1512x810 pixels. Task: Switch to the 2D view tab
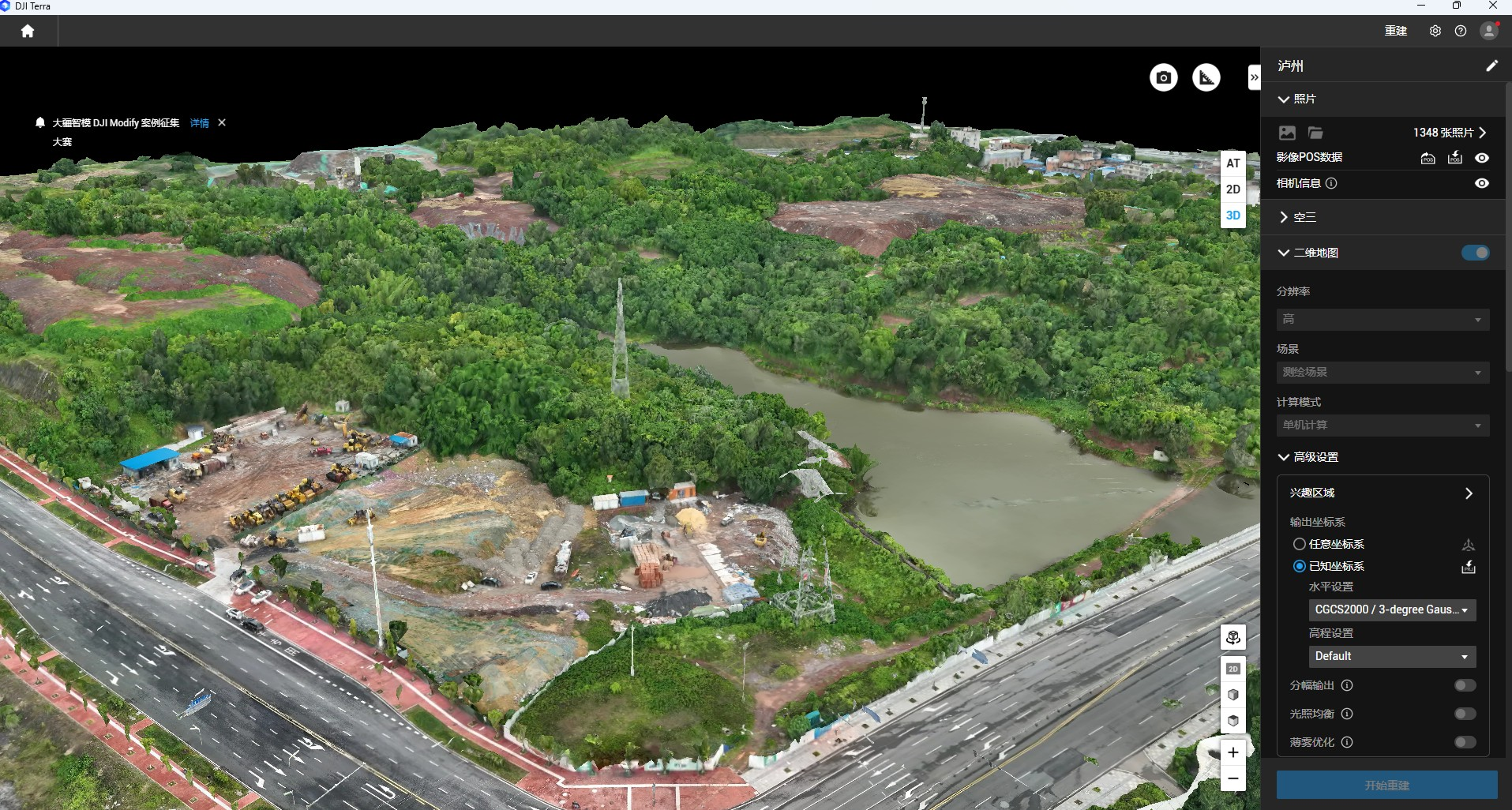(x=1232, y=189)
